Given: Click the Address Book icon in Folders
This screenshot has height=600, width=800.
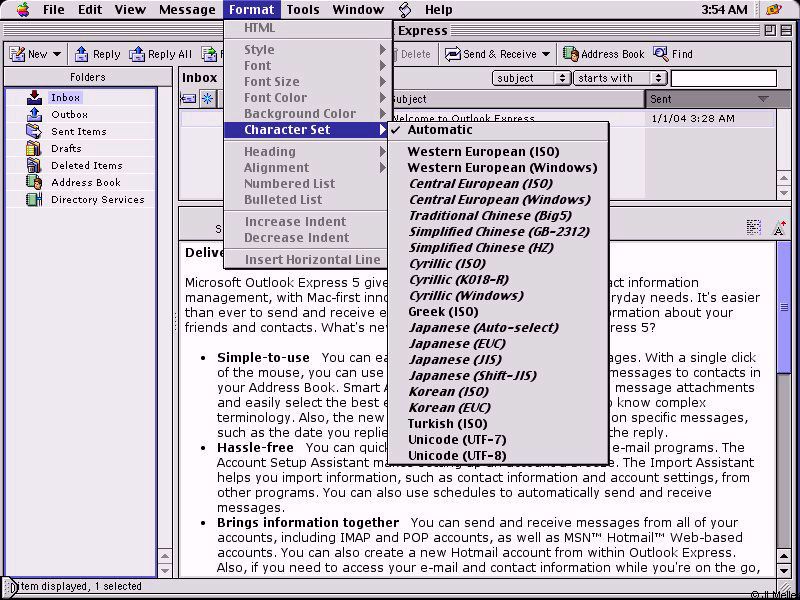Looking at the screenshot, I should point(34,182).
